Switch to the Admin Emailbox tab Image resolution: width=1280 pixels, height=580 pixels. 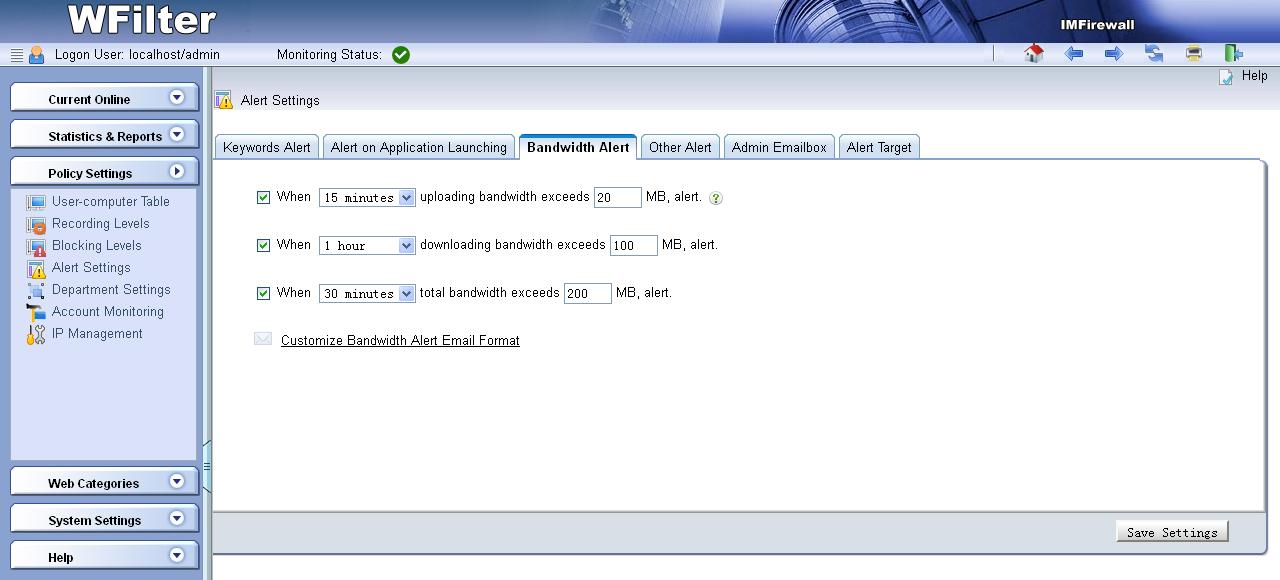tap(779, 147)
